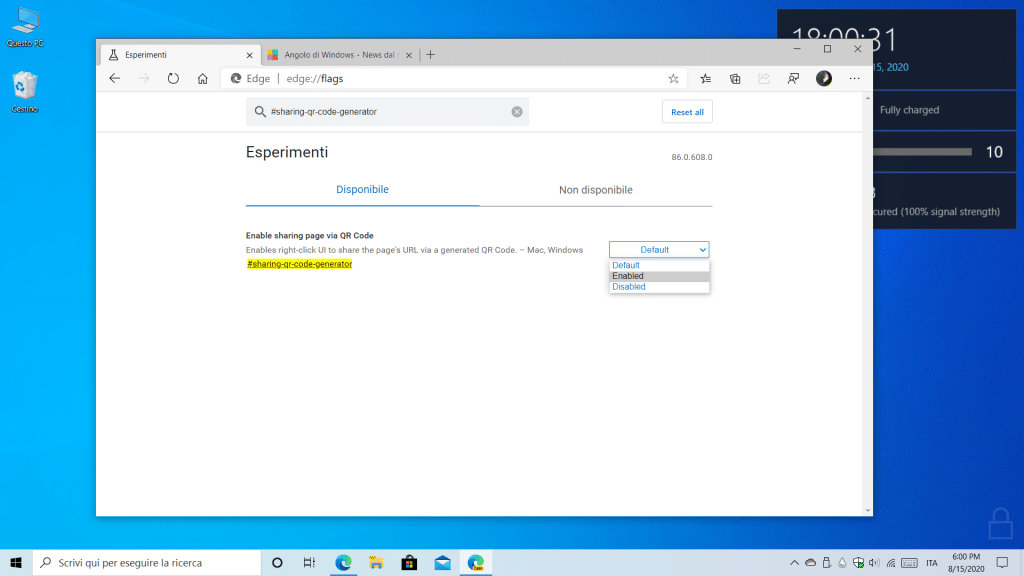
Task: Pick the Default option in list
Action: [x=626, y=265]
